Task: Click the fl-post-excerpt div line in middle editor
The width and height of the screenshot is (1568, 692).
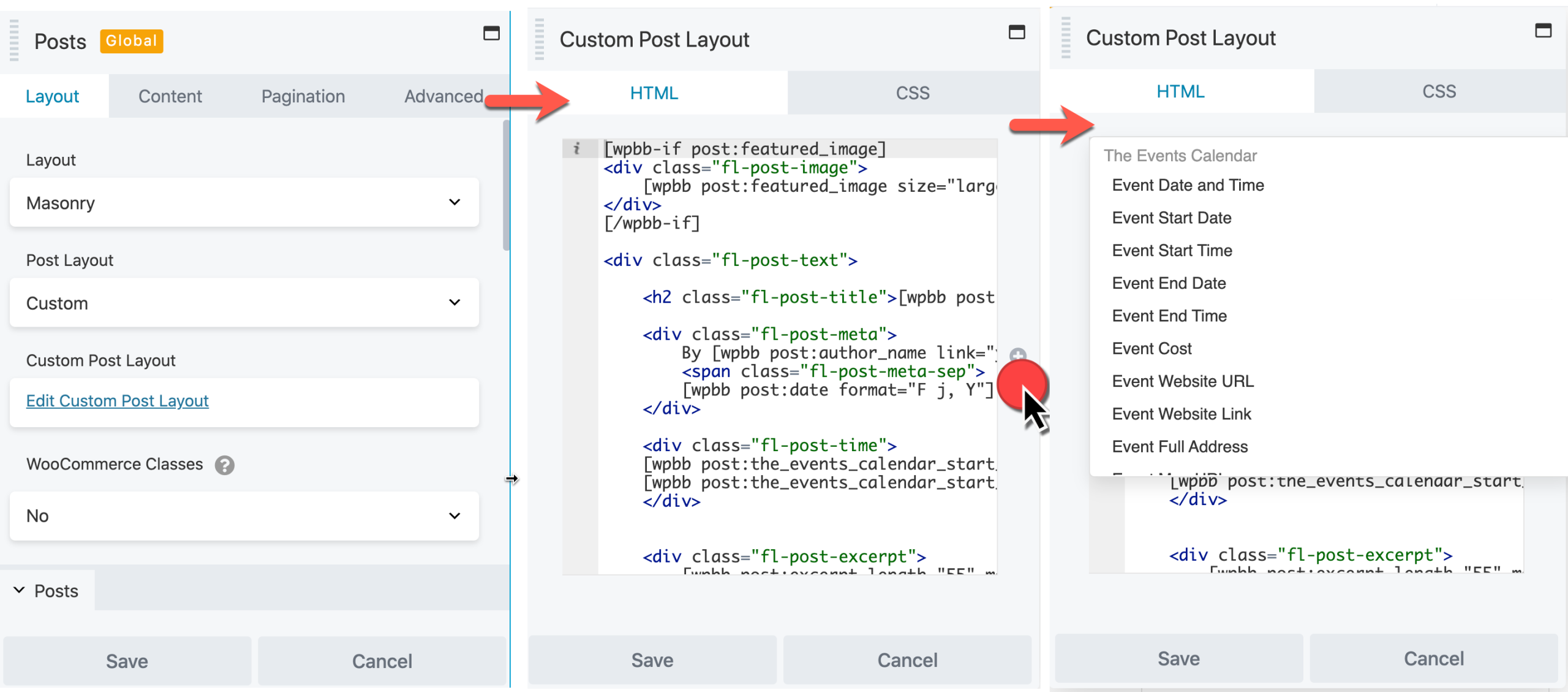Action: [x=784, y=557]
